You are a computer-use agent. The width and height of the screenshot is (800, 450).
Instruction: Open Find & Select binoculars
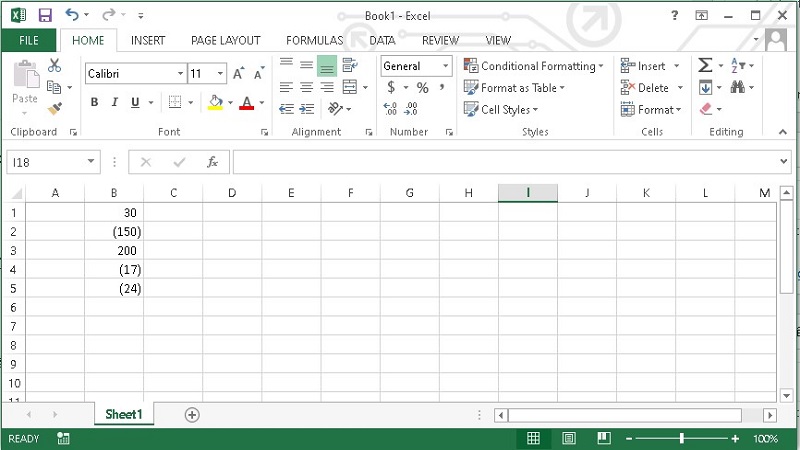(x=737, y=87)
